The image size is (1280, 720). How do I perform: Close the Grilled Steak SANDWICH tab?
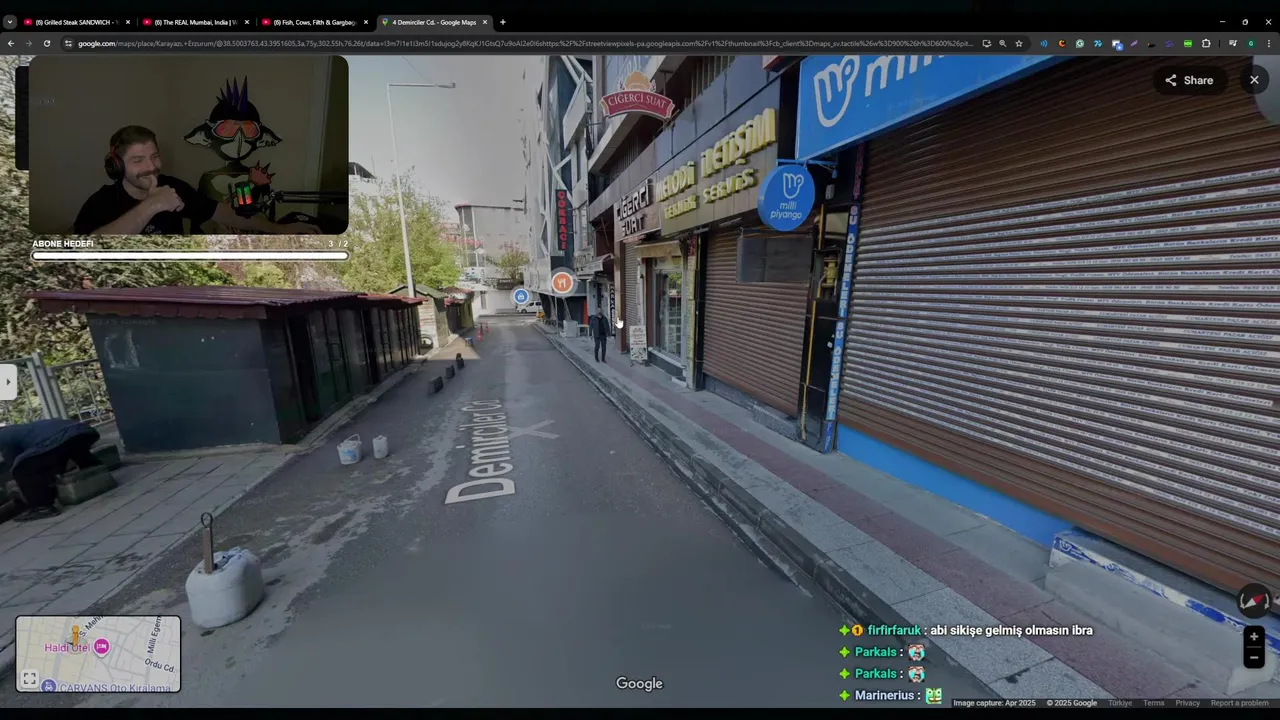[x=127, y=22]
